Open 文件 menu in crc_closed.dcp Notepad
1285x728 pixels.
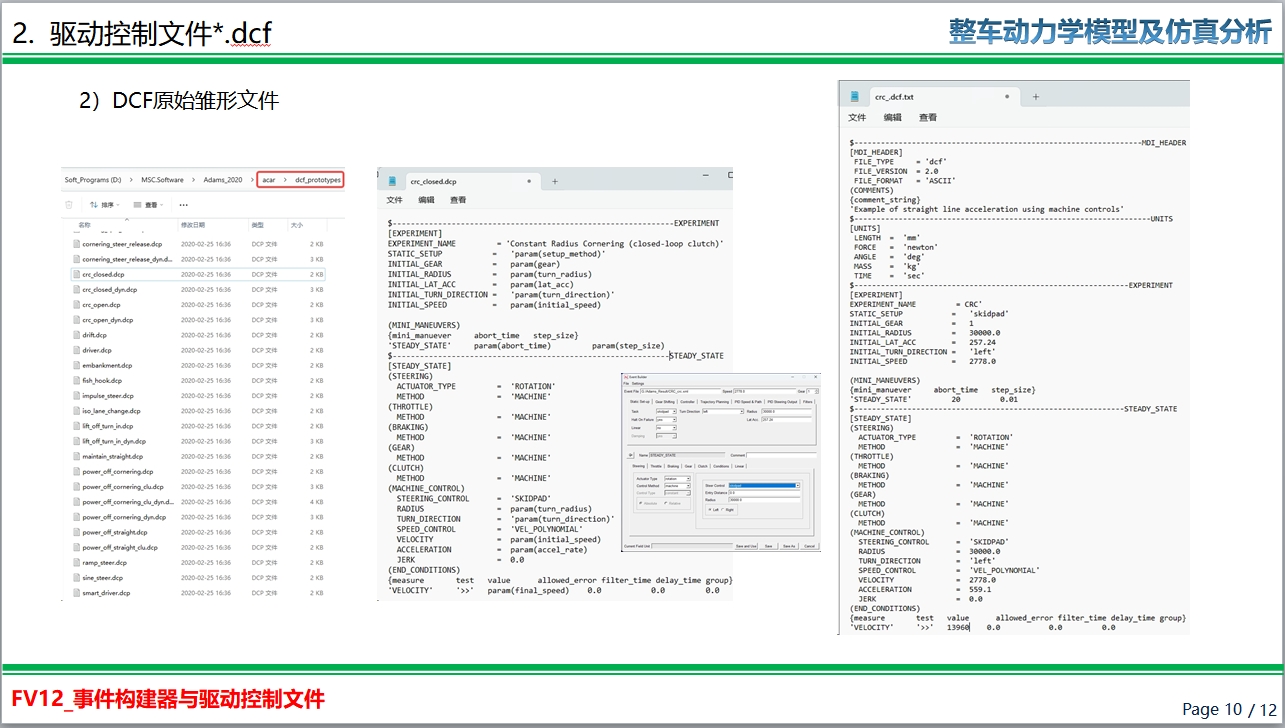pos(396,200)
